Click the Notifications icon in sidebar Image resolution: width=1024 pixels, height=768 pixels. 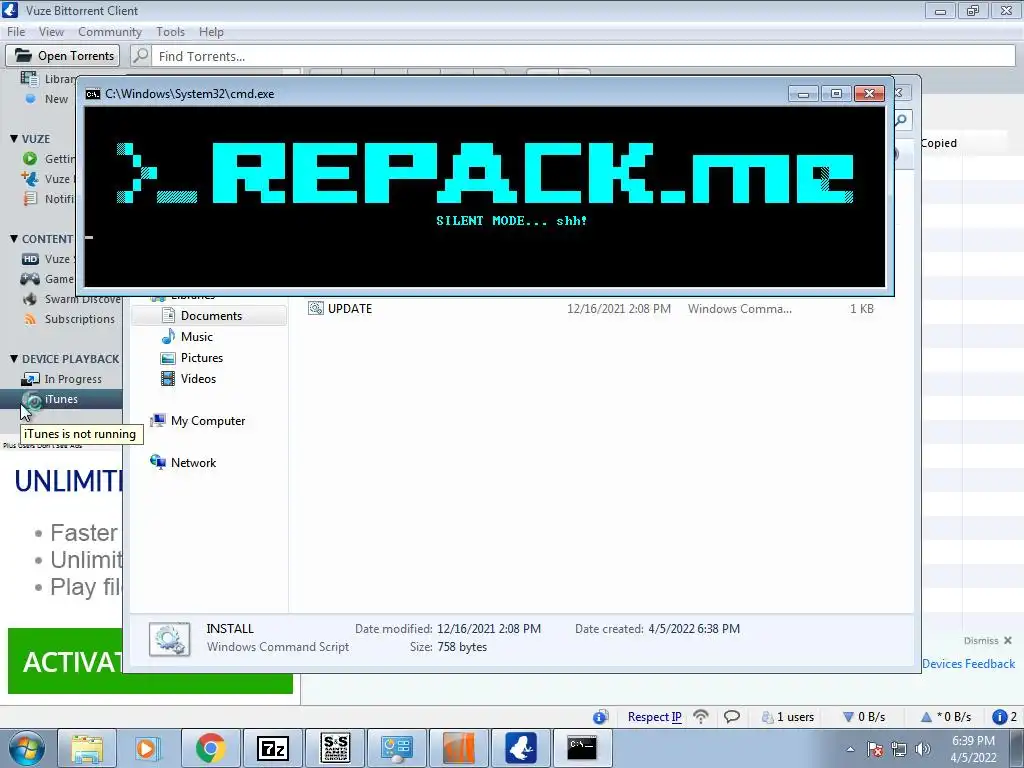(x=30, y=199)
